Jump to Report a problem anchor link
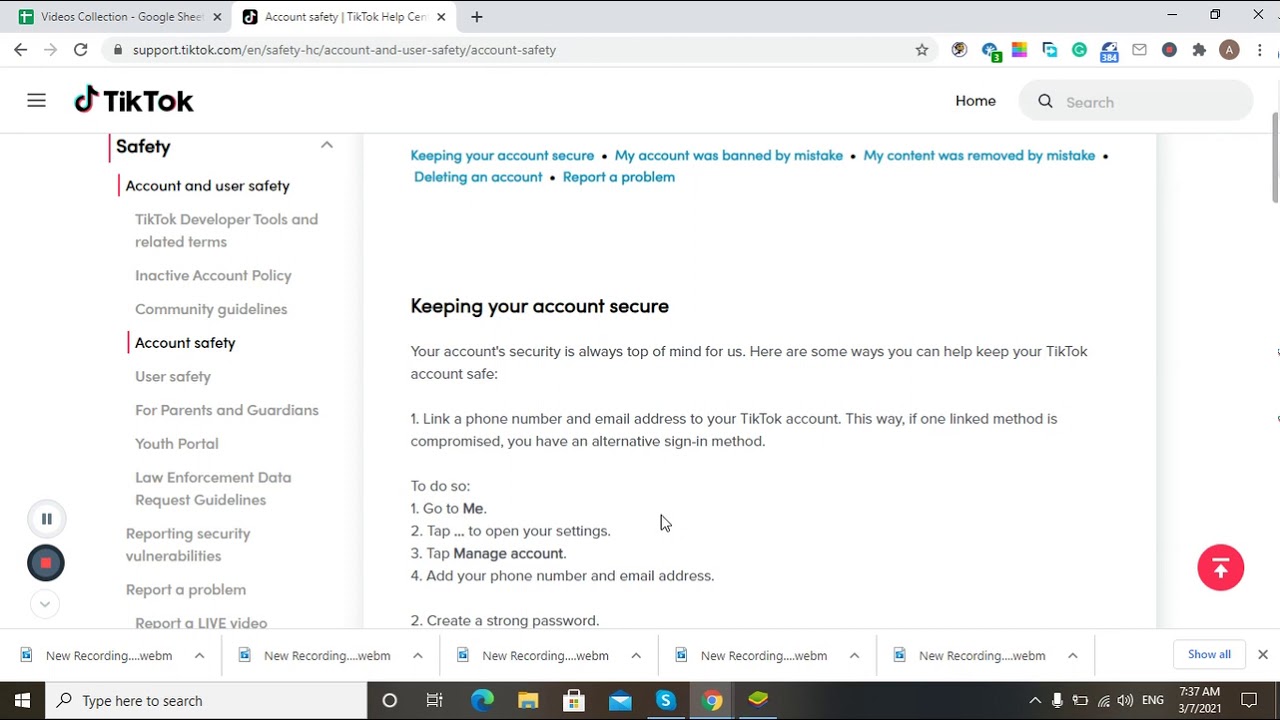Screen dimensions: 1280x720 [x=619, y=177]
